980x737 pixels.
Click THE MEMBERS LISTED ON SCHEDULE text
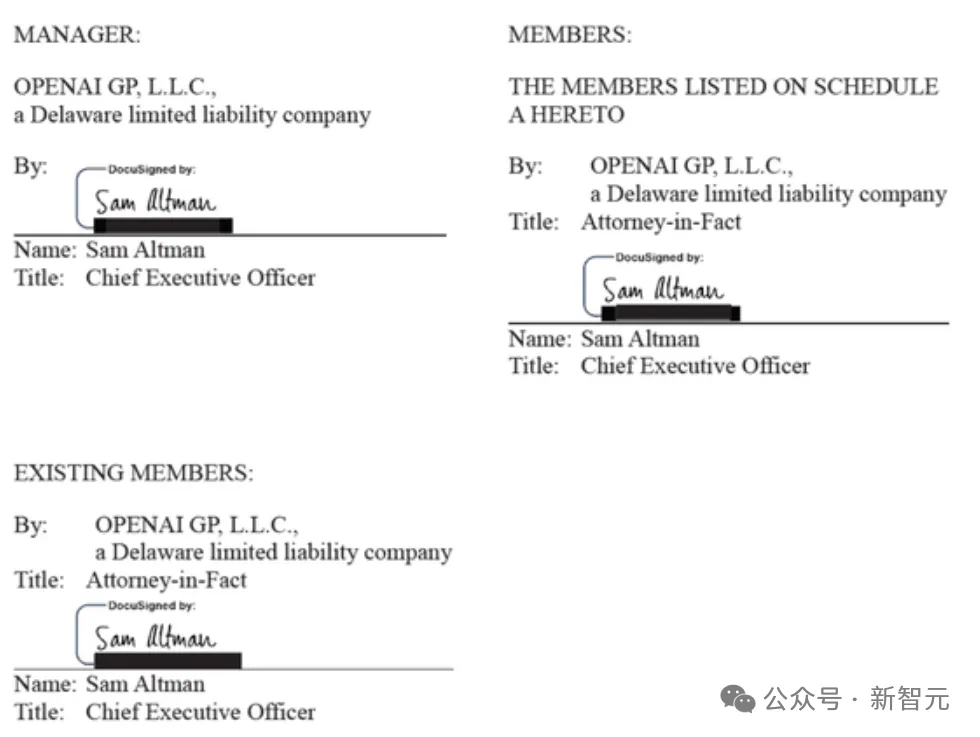(x=723, y=87)
